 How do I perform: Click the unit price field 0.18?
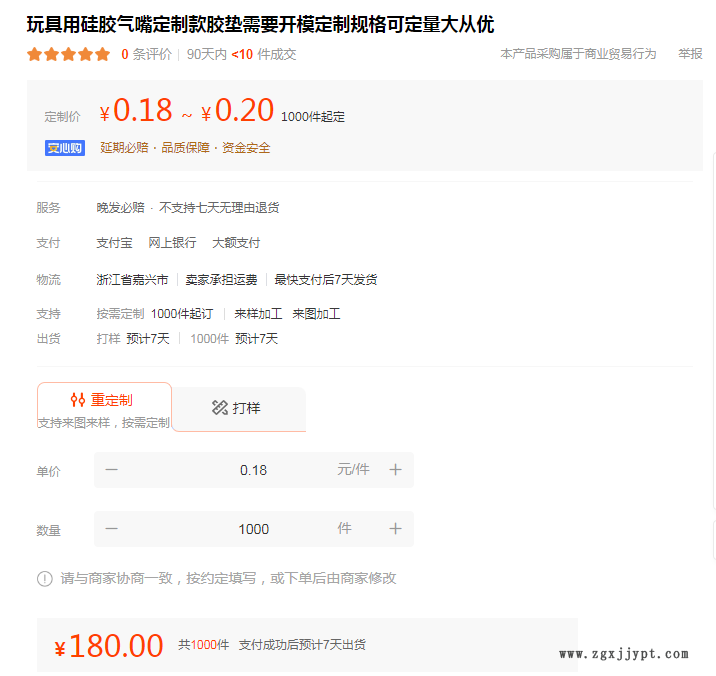pos(253,470)
